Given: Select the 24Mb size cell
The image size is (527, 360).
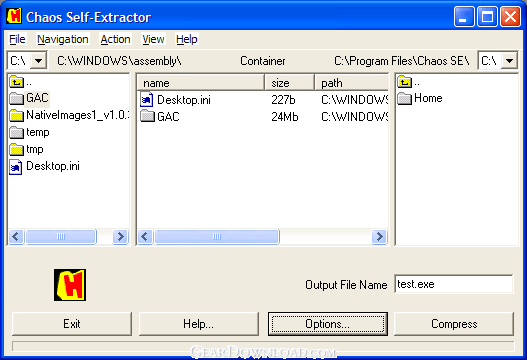Looking at the screenshot, I should pyautogui.click(x=285, y=117).
